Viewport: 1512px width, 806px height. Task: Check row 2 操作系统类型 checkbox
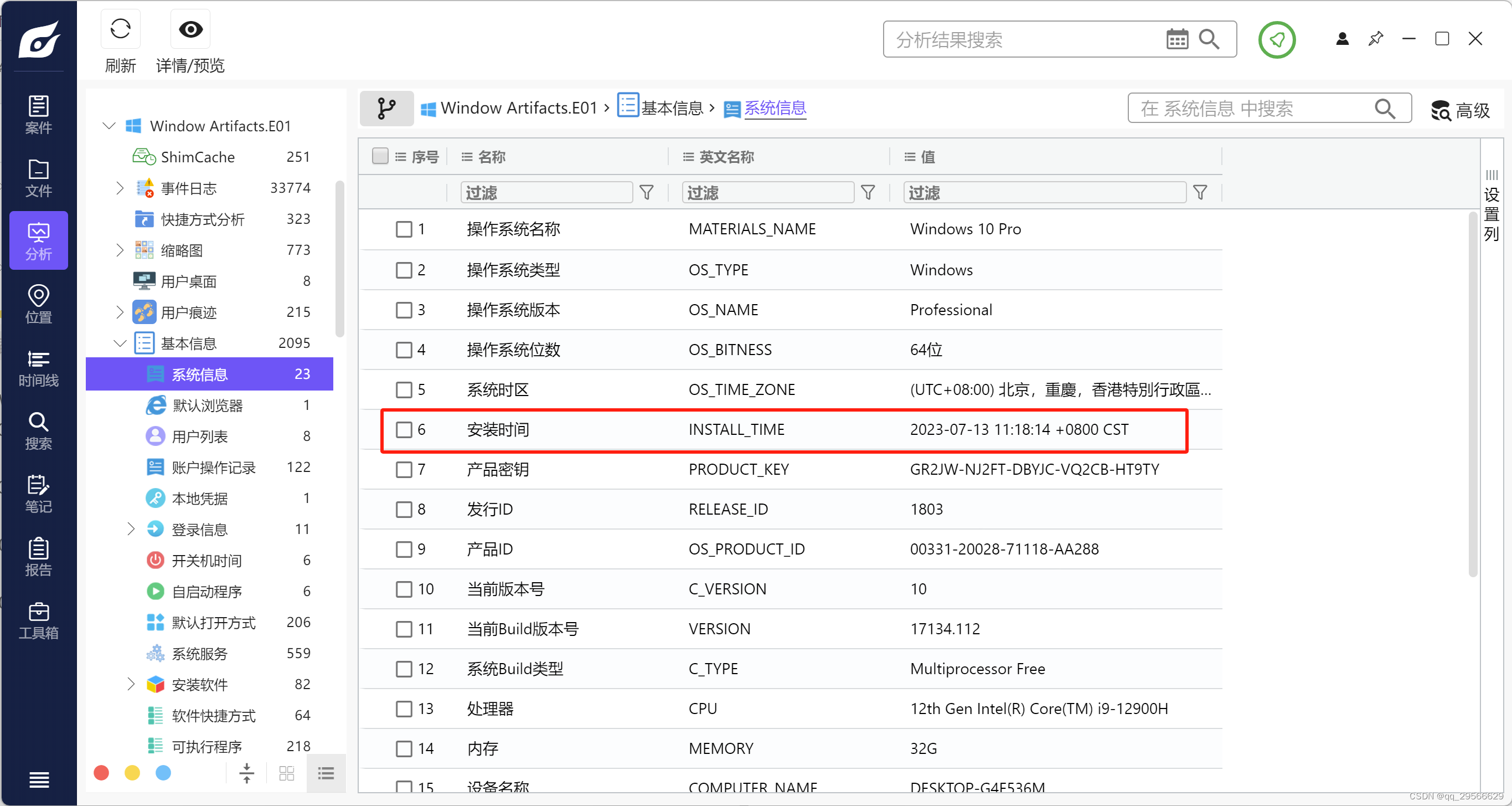(x=404, y=270)
